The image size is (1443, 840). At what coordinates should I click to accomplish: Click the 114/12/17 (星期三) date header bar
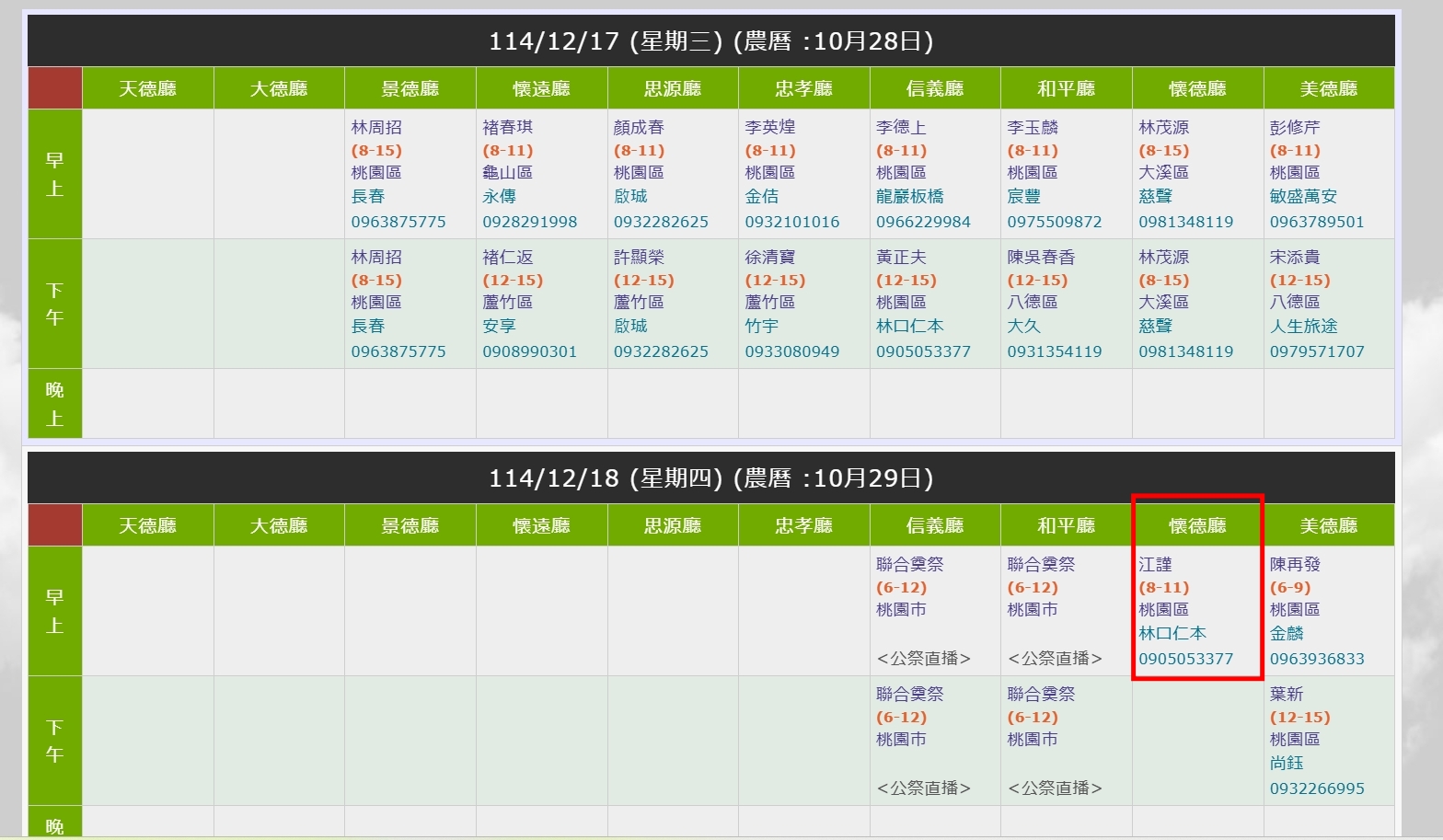pyautogui.click(x=710, y=41)
